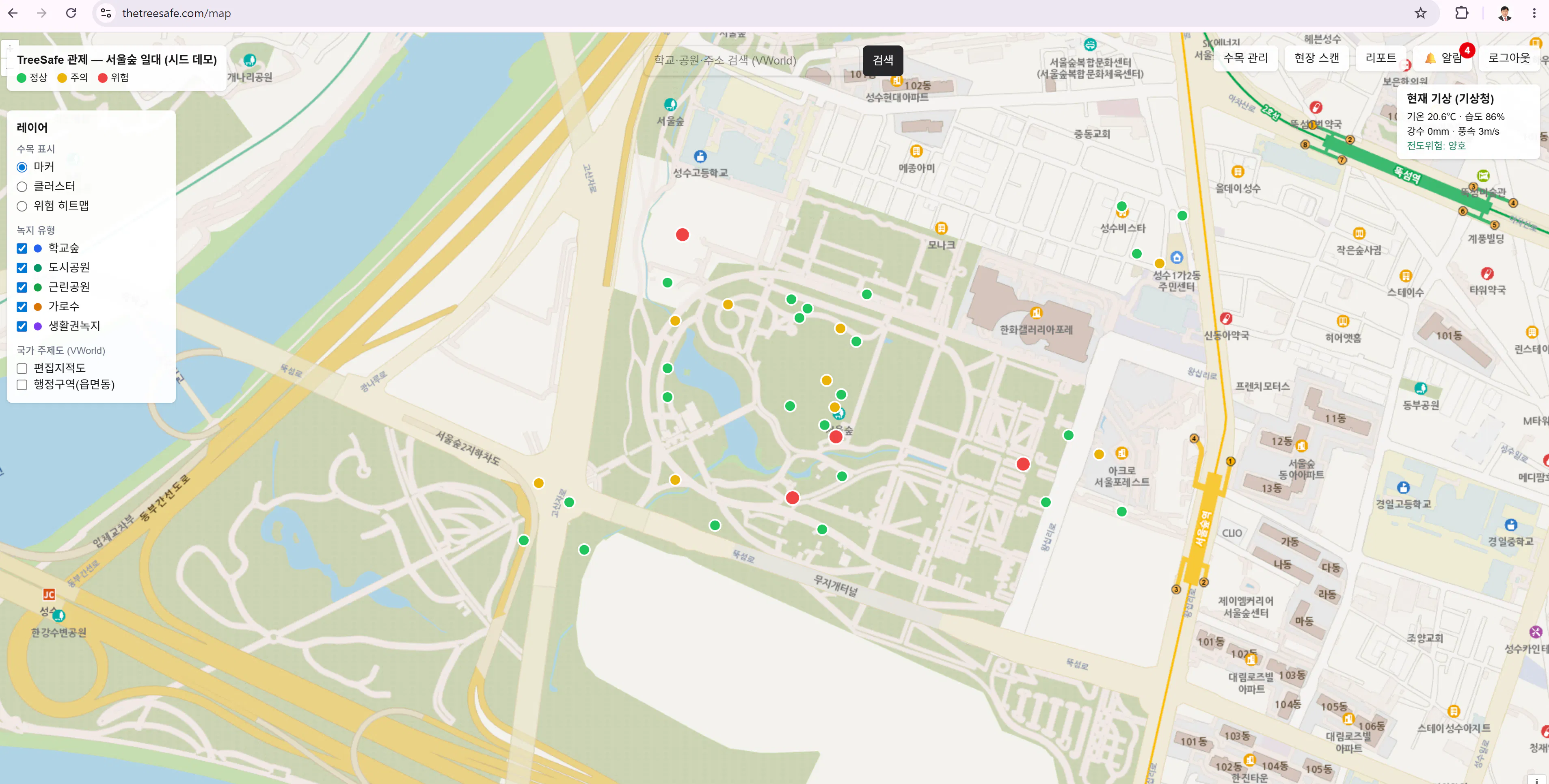Uncheck the 도시공원 layer checkbox
This screenshot has width=1549, height=784.
(x=22, y=268)
